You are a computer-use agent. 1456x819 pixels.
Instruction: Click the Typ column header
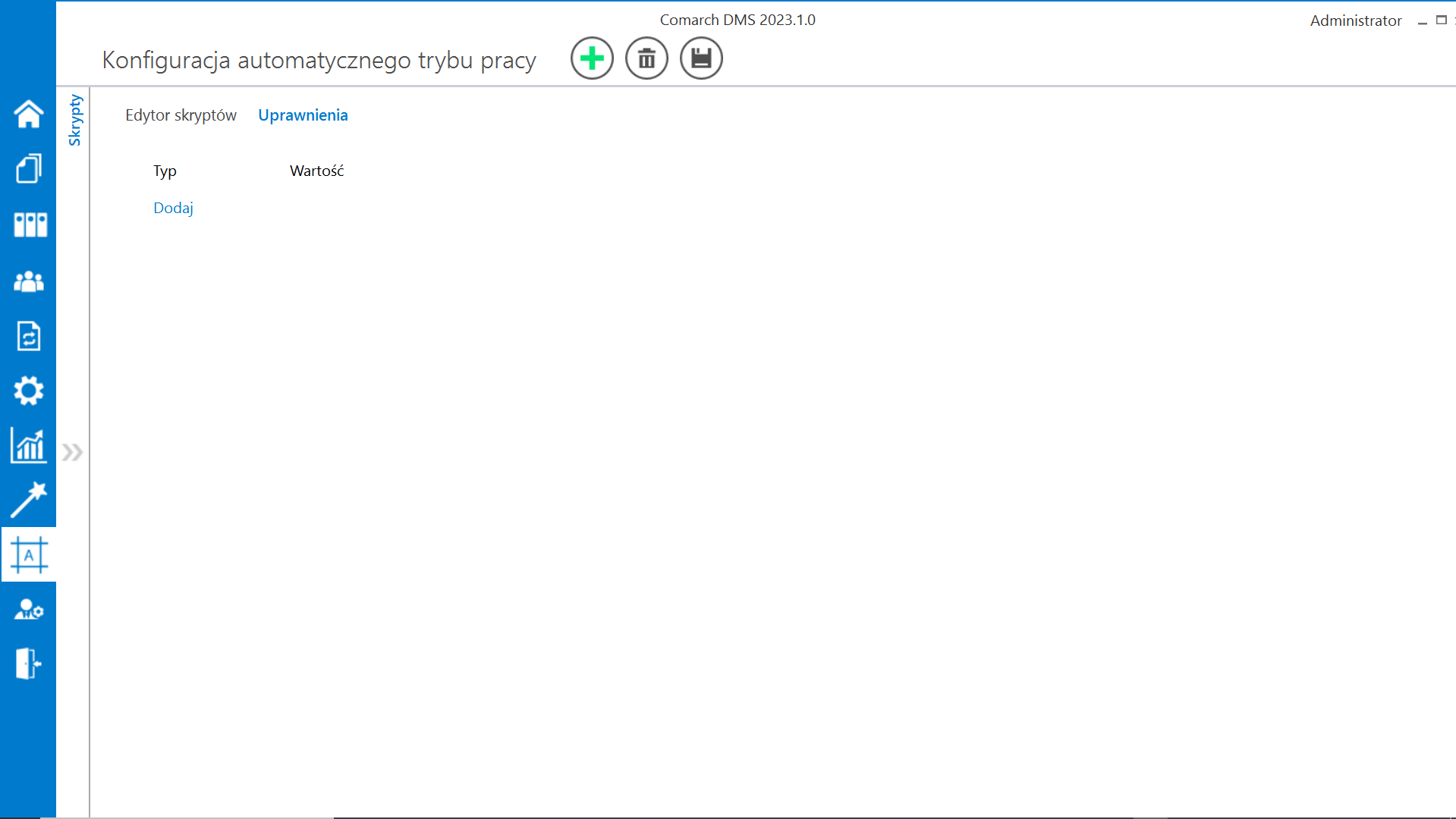point(165,171)
